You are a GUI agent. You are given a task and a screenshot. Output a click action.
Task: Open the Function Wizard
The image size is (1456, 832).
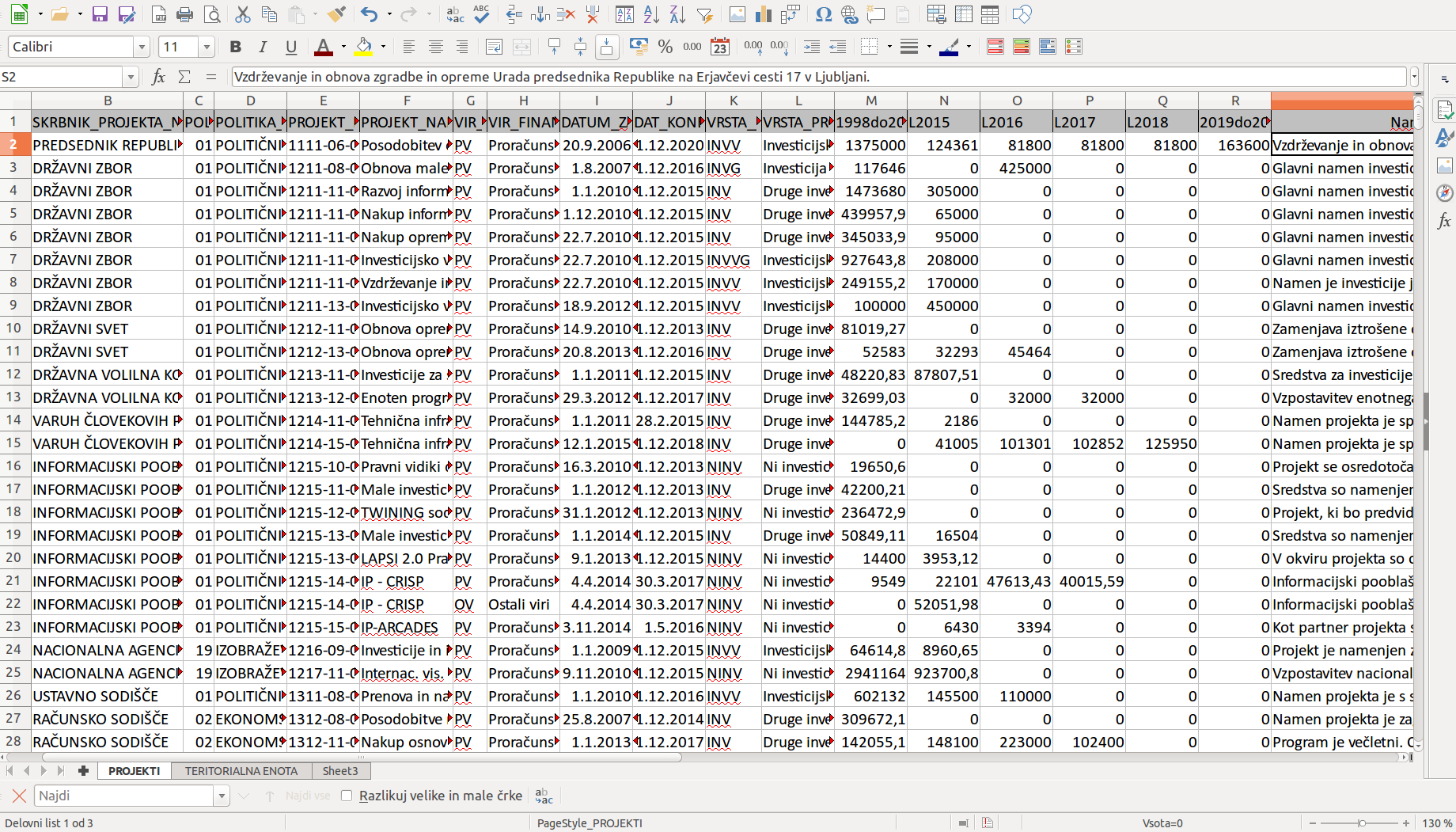158,77
